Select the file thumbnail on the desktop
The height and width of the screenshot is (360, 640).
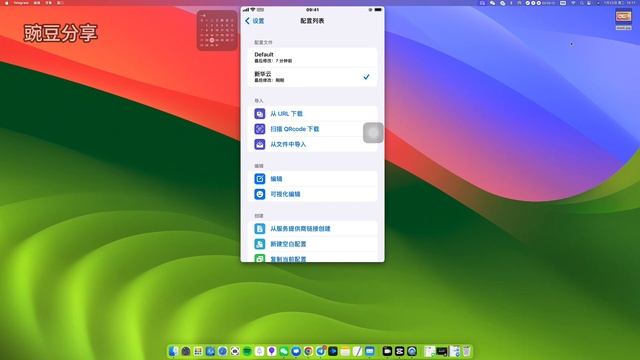(623, 17)
